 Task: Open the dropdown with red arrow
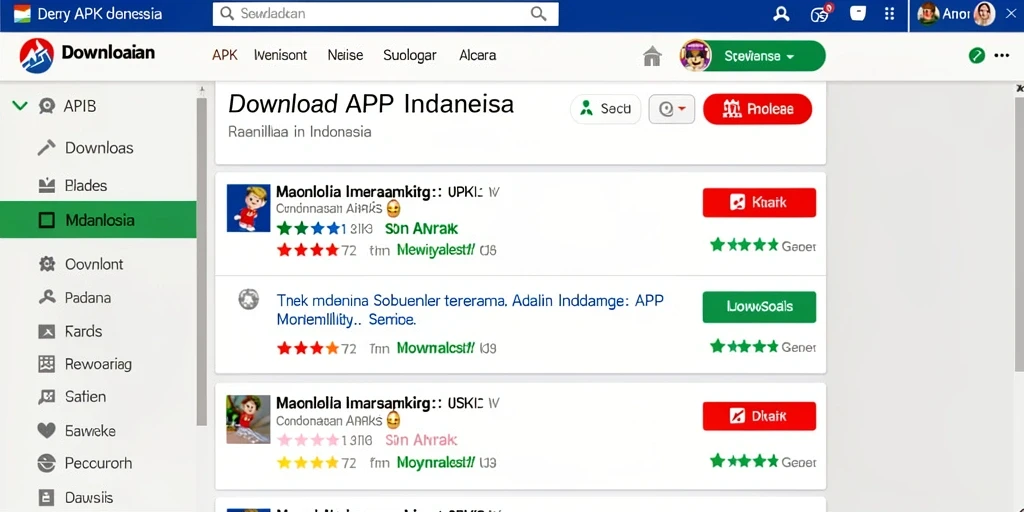click(x=671, y=109)
